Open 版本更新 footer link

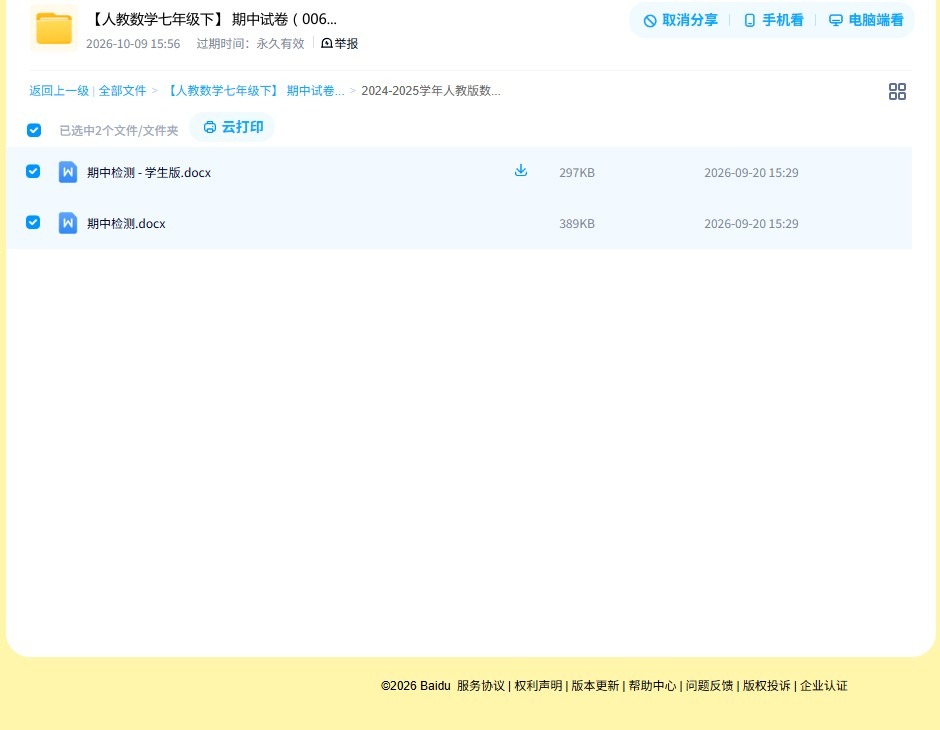coord(595,686)
